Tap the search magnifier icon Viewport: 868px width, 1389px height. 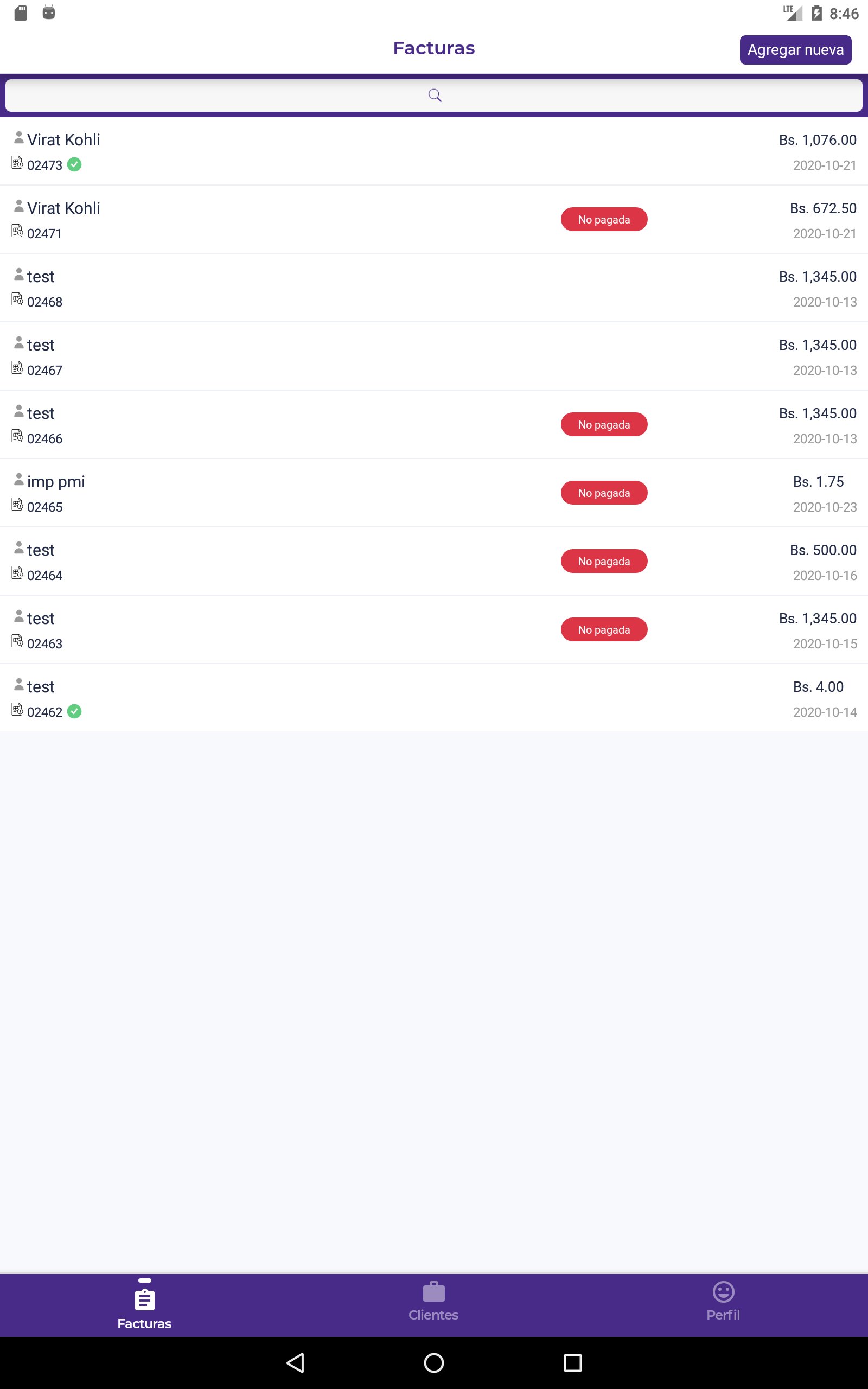[435, 95]
